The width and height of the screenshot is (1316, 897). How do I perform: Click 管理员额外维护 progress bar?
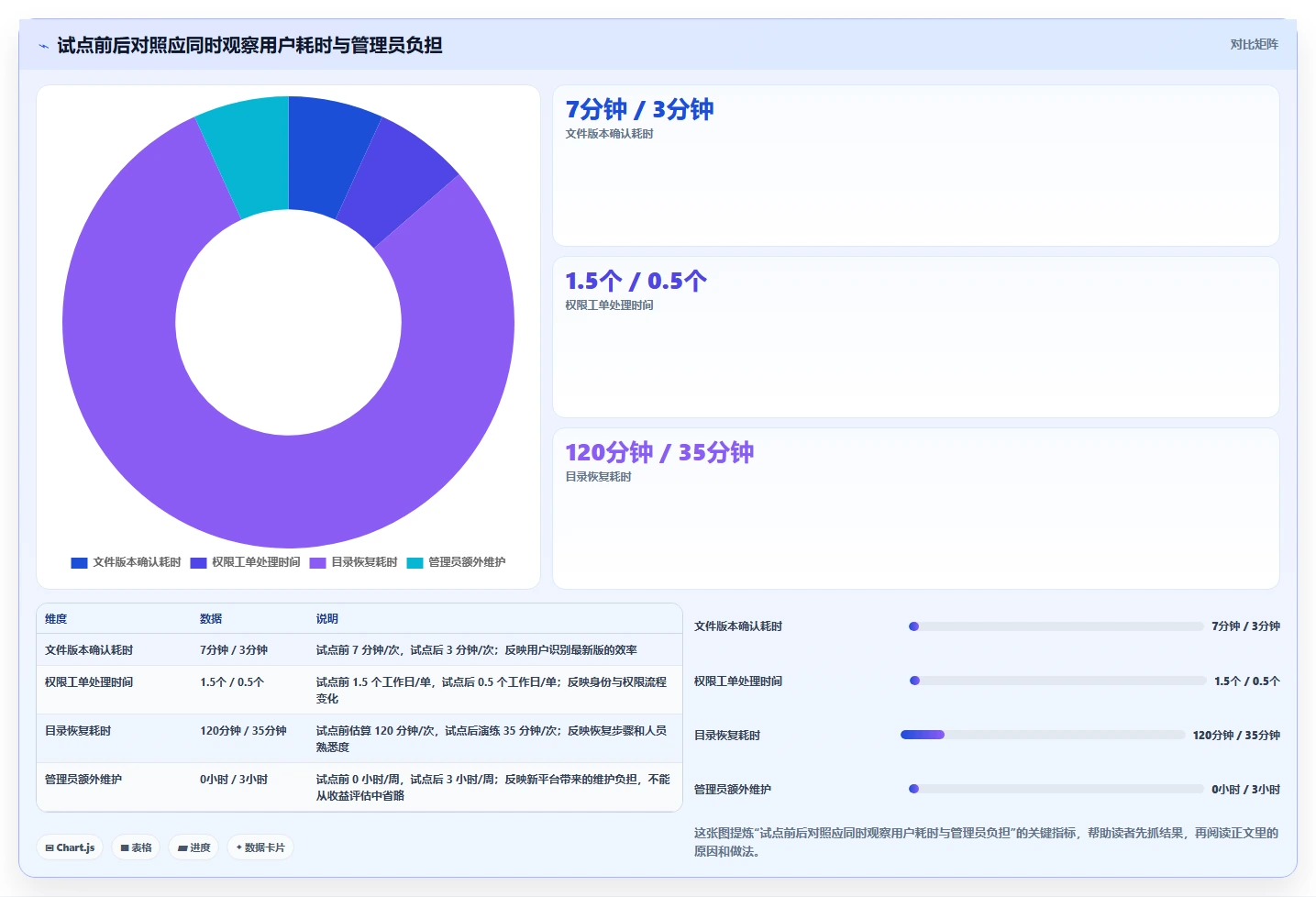[x=1056, y=789]
